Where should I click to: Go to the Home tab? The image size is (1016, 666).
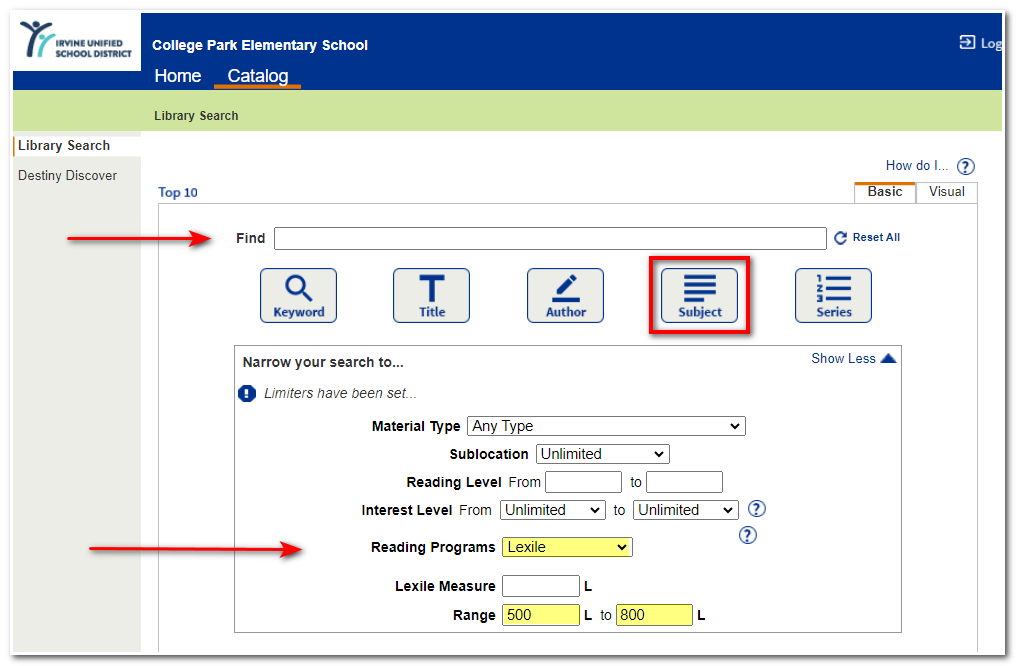tap(178, 76)
